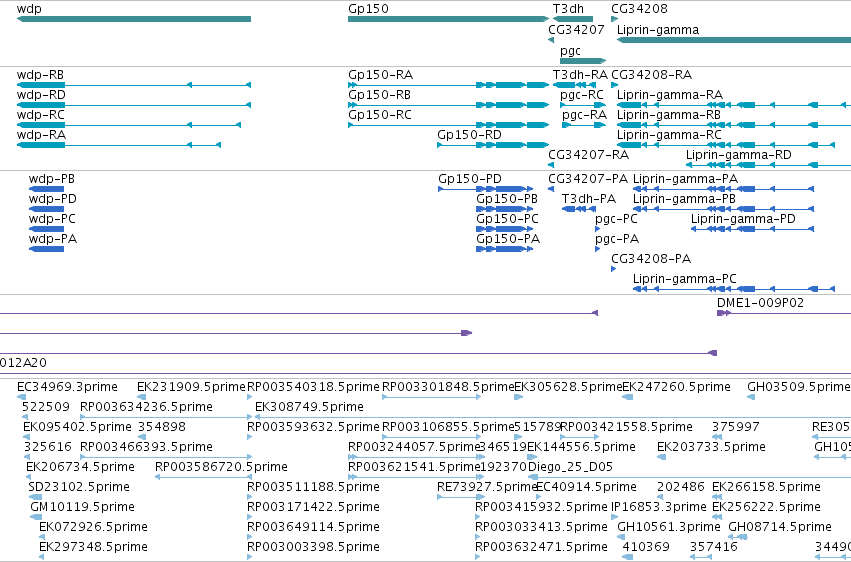Select the Diego_25_D05 EST label

click(x=570, y=468)
